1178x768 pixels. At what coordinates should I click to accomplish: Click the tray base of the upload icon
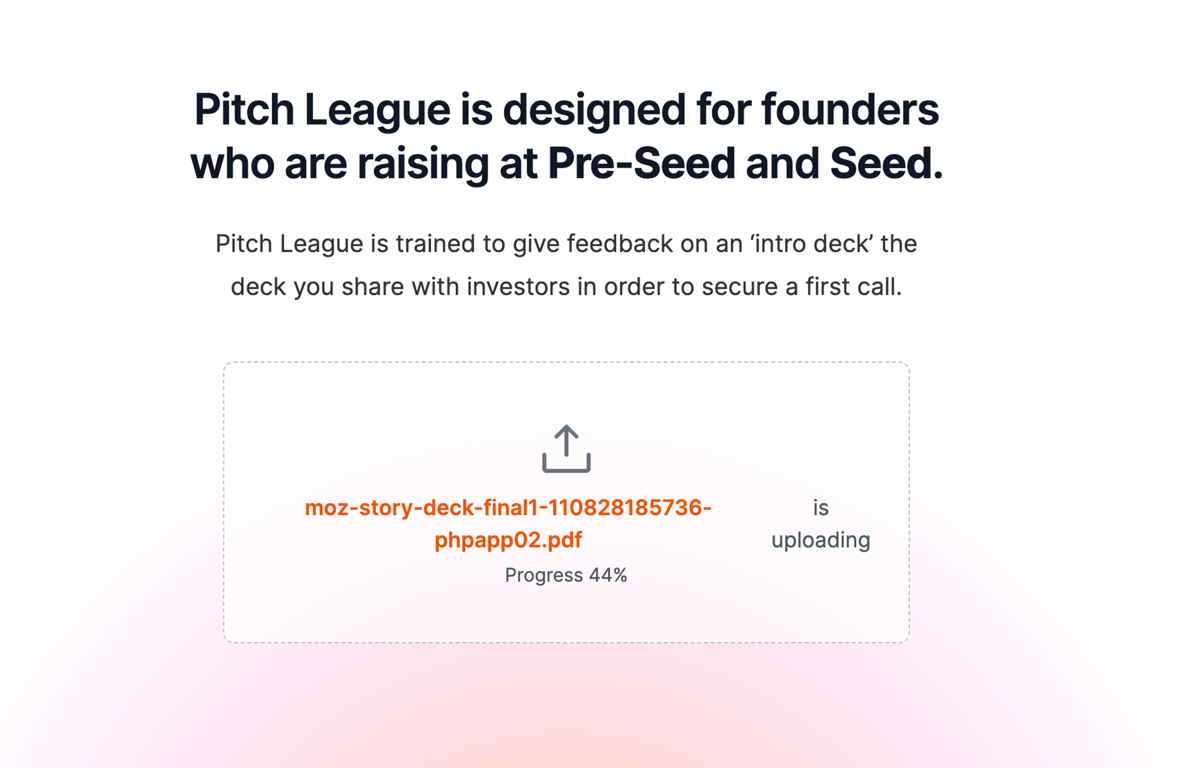[x=566, y=468]
